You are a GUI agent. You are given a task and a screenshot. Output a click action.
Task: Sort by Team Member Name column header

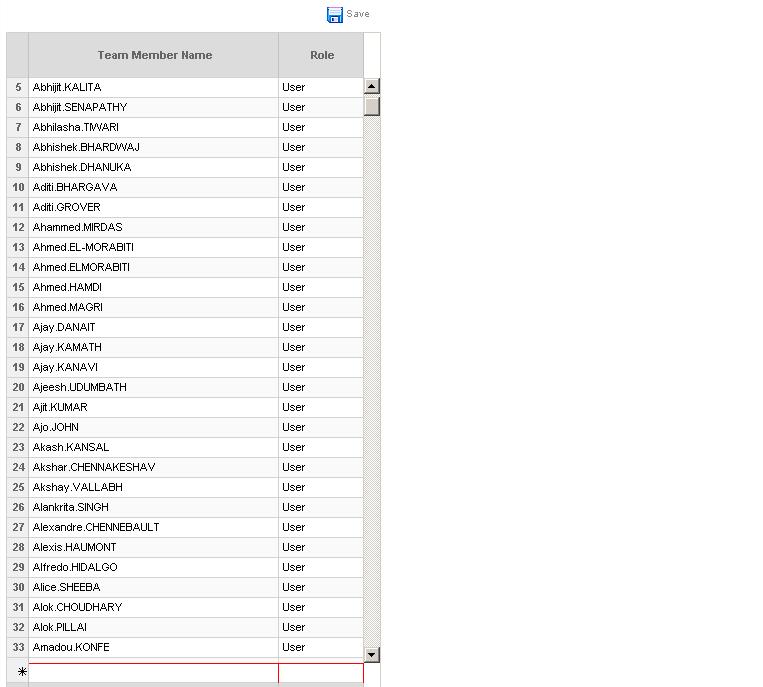click(153, 55)
